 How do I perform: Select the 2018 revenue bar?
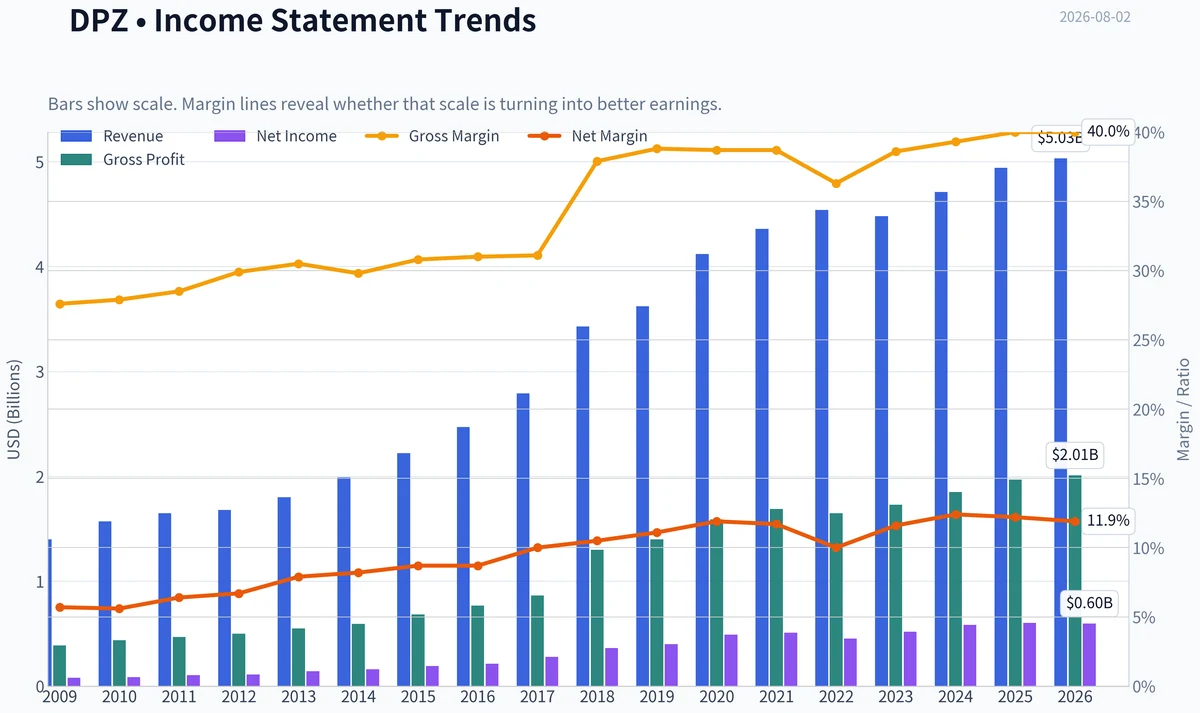[582, 506]
